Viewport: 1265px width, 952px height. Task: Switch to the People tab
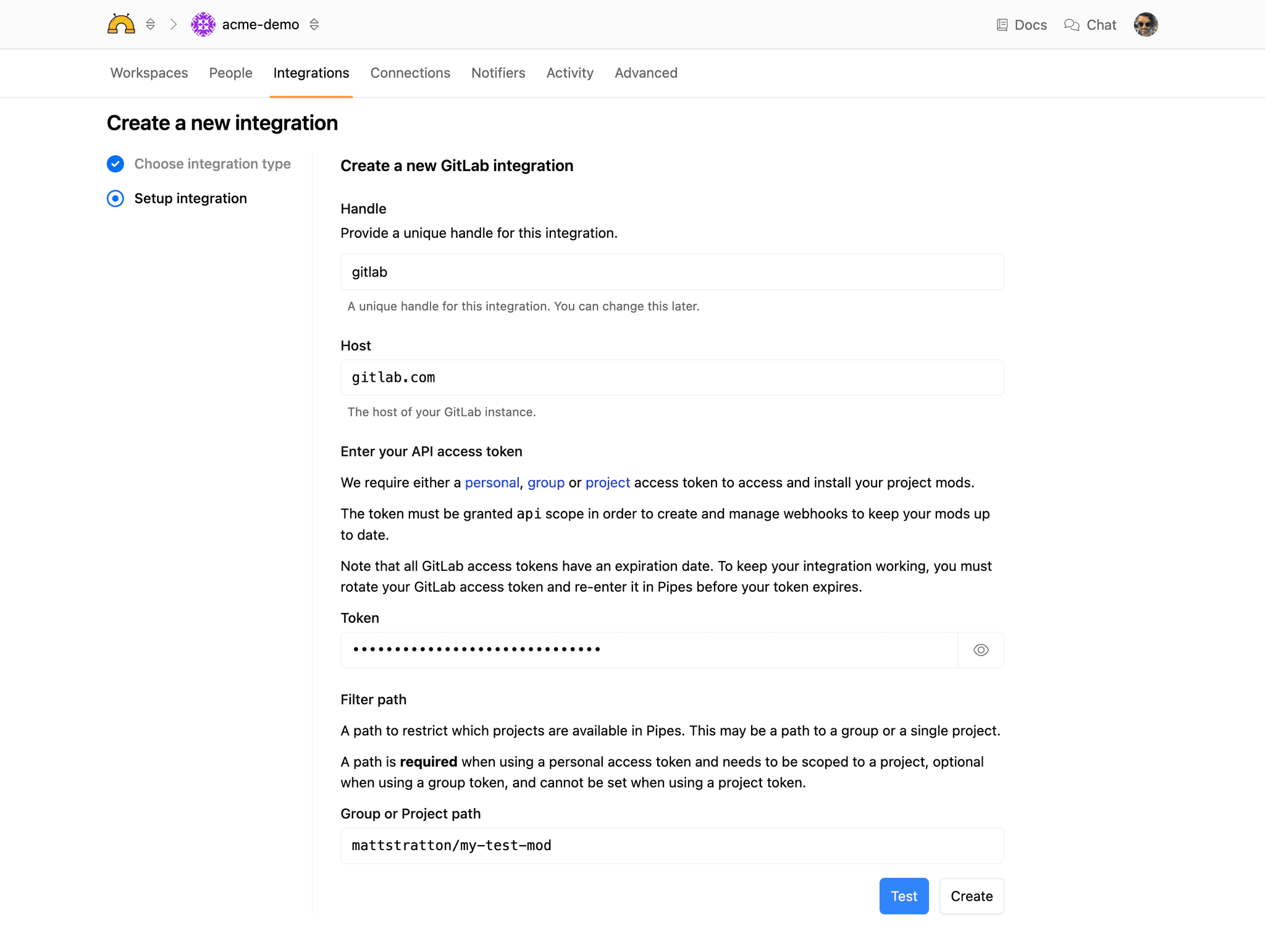tap(230, 73)
